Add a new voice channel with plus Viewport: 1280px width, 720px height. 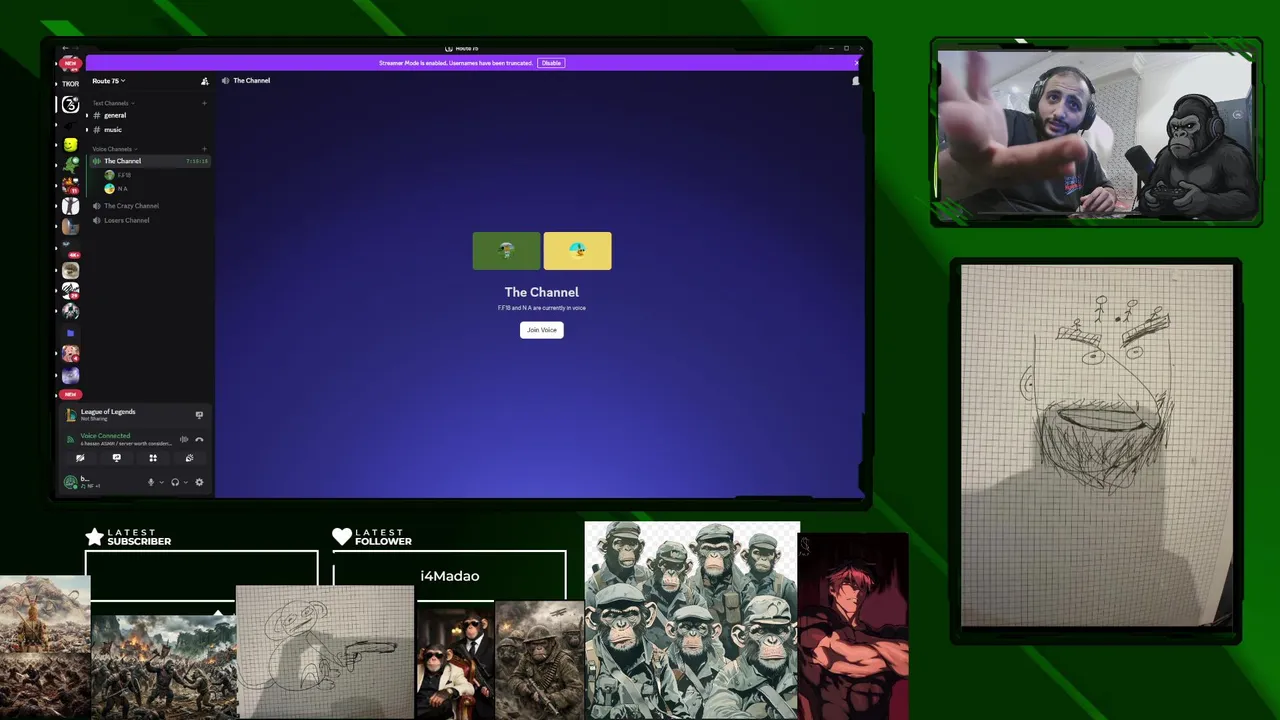point(204,149)
